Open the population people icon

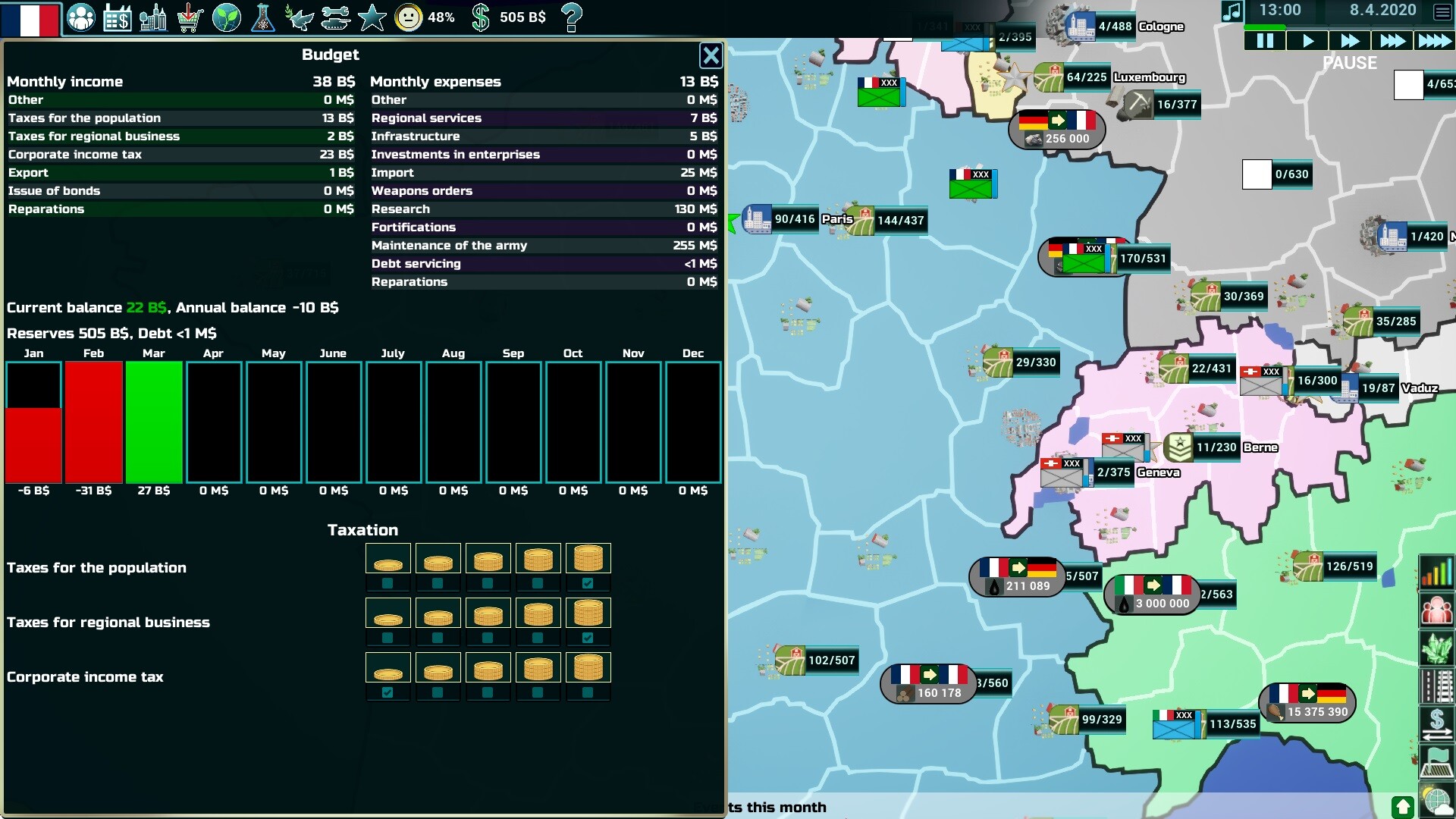point(80,17)
